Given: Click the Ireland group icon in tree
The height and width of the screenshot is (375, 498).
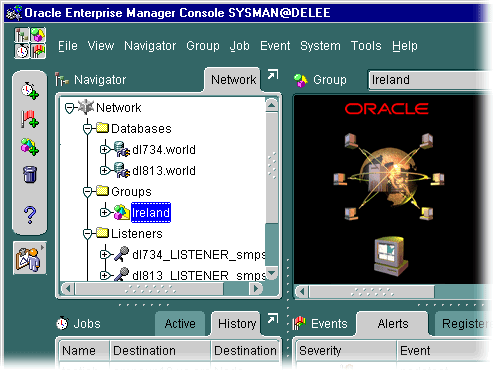Looking at the screenshot, I should (122, 212).
